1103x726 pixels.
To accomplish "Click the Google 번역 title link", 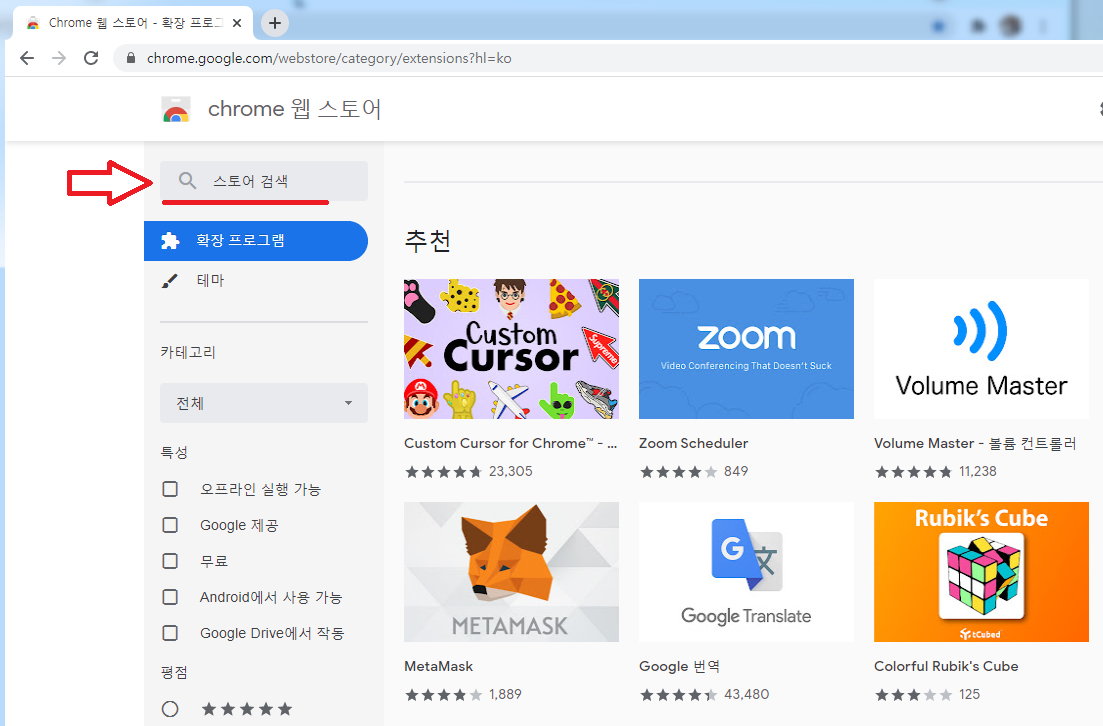I will (x=680, y=666).
